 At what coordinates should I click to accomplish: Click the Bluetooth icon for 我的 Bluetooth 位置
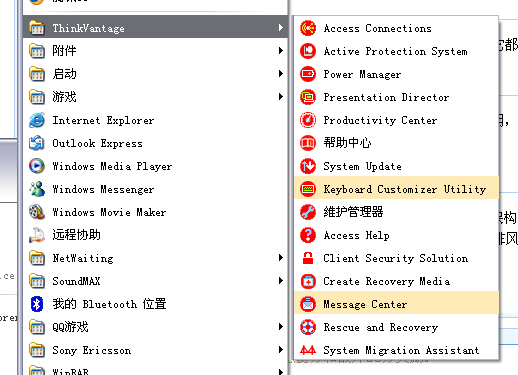(x=37, y=304)
